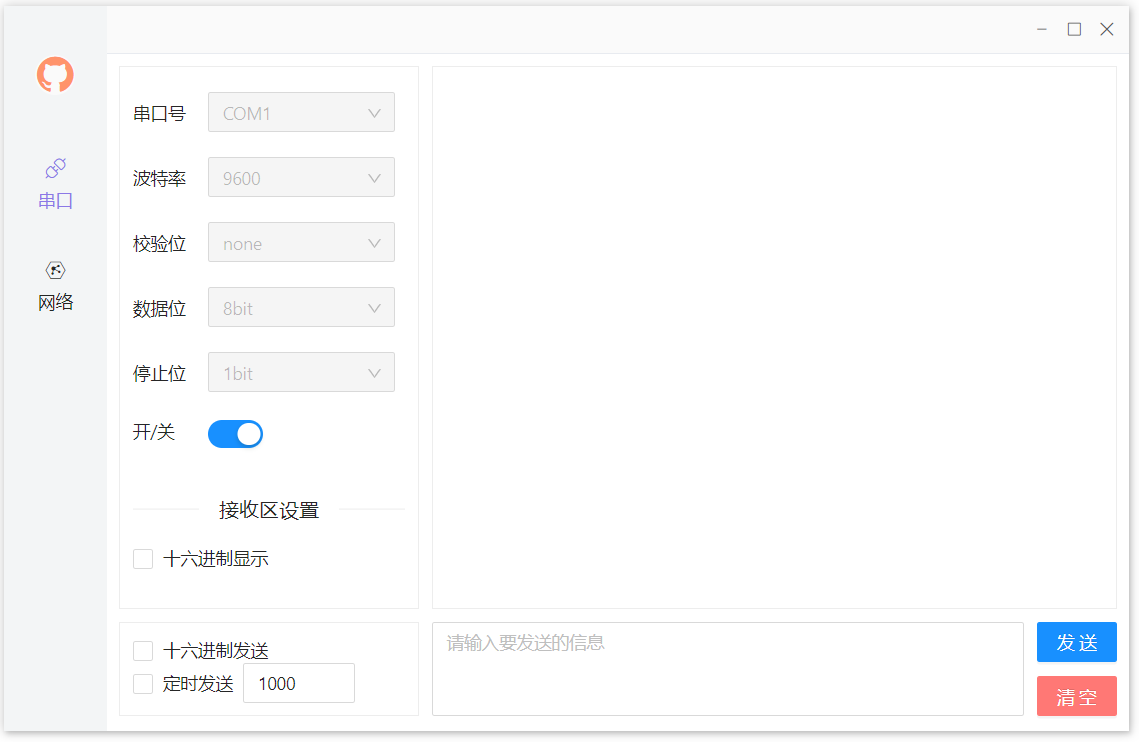
Task: Open the GitHub logo link
Action: click(x=55, y=75)
